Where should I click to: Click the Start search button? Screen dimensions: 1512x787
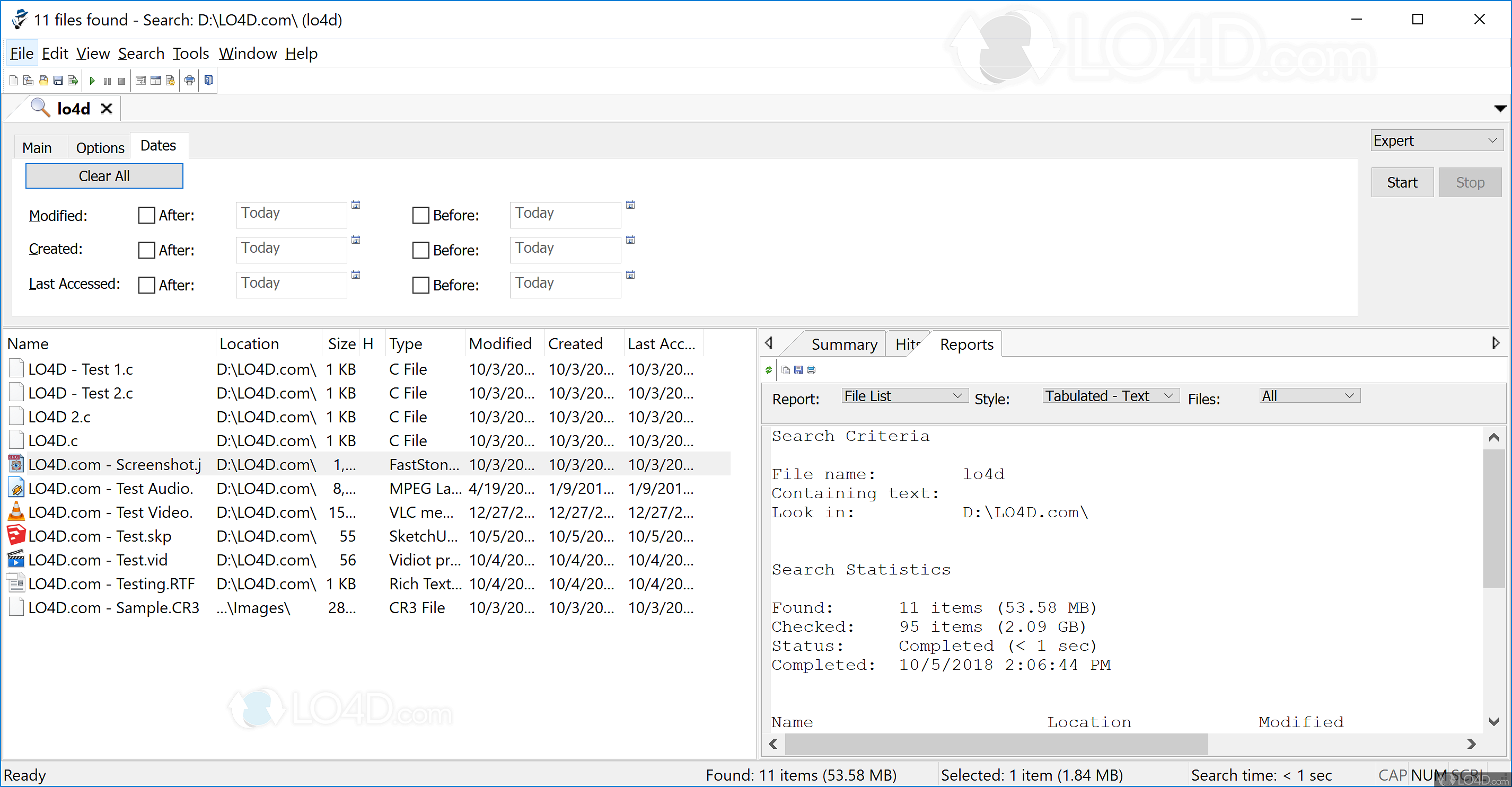(1402, 182)
